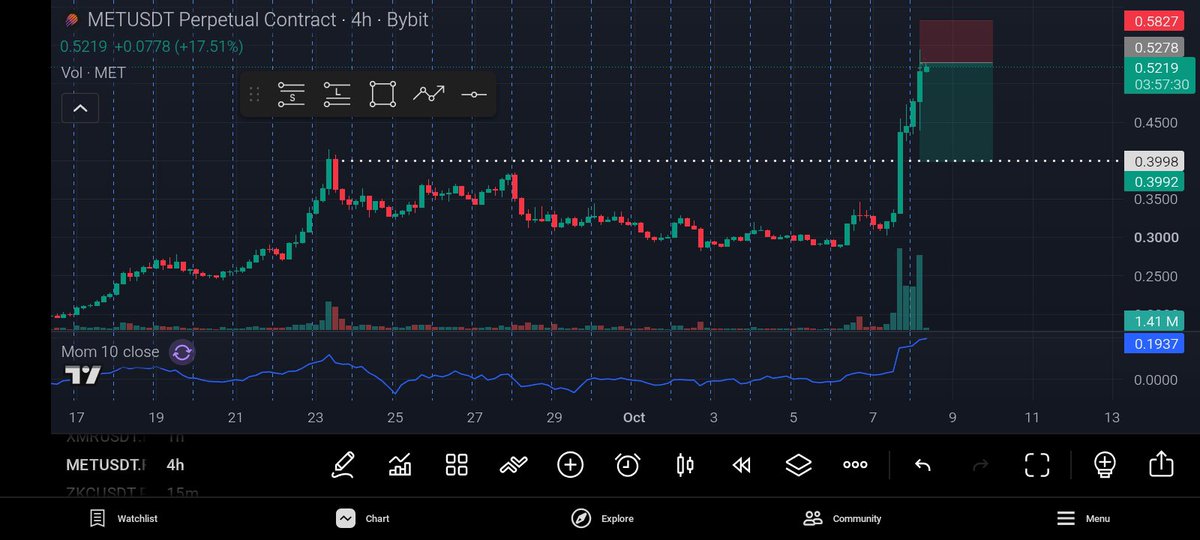Select the Mom 10 close indicator label
1200x540 pixels.
(110, 352)
